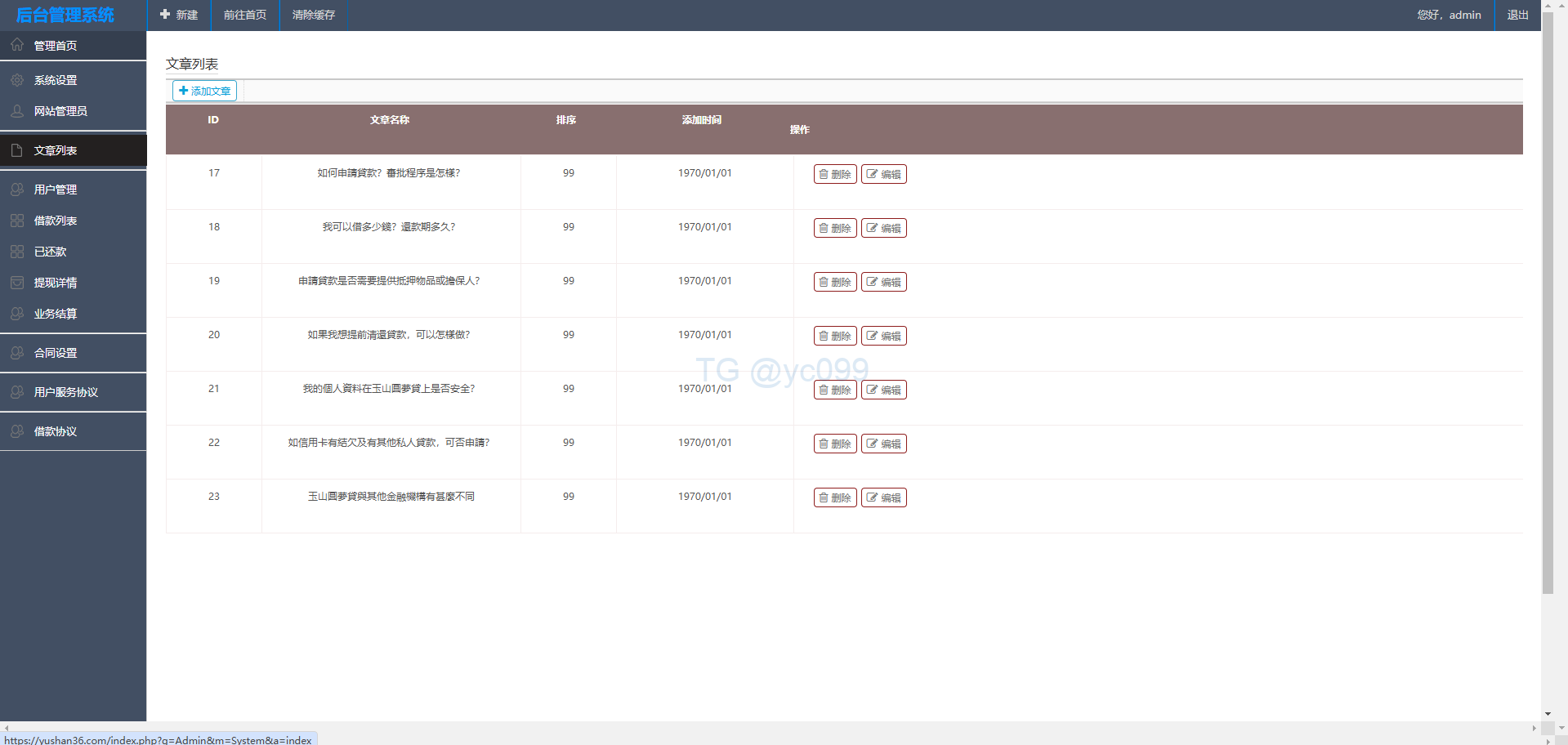The width and height of the screenshot is (1568, 745).
Task: Delete article 23 using 删除 button
Action: click(835, 497)
